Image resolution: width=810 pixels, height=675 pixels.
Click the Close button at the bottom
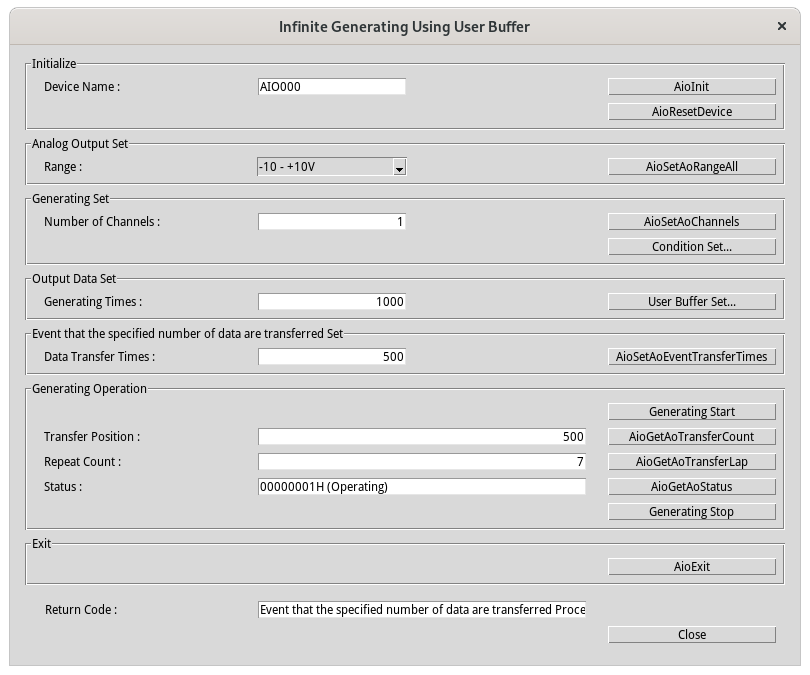point(691,635)
